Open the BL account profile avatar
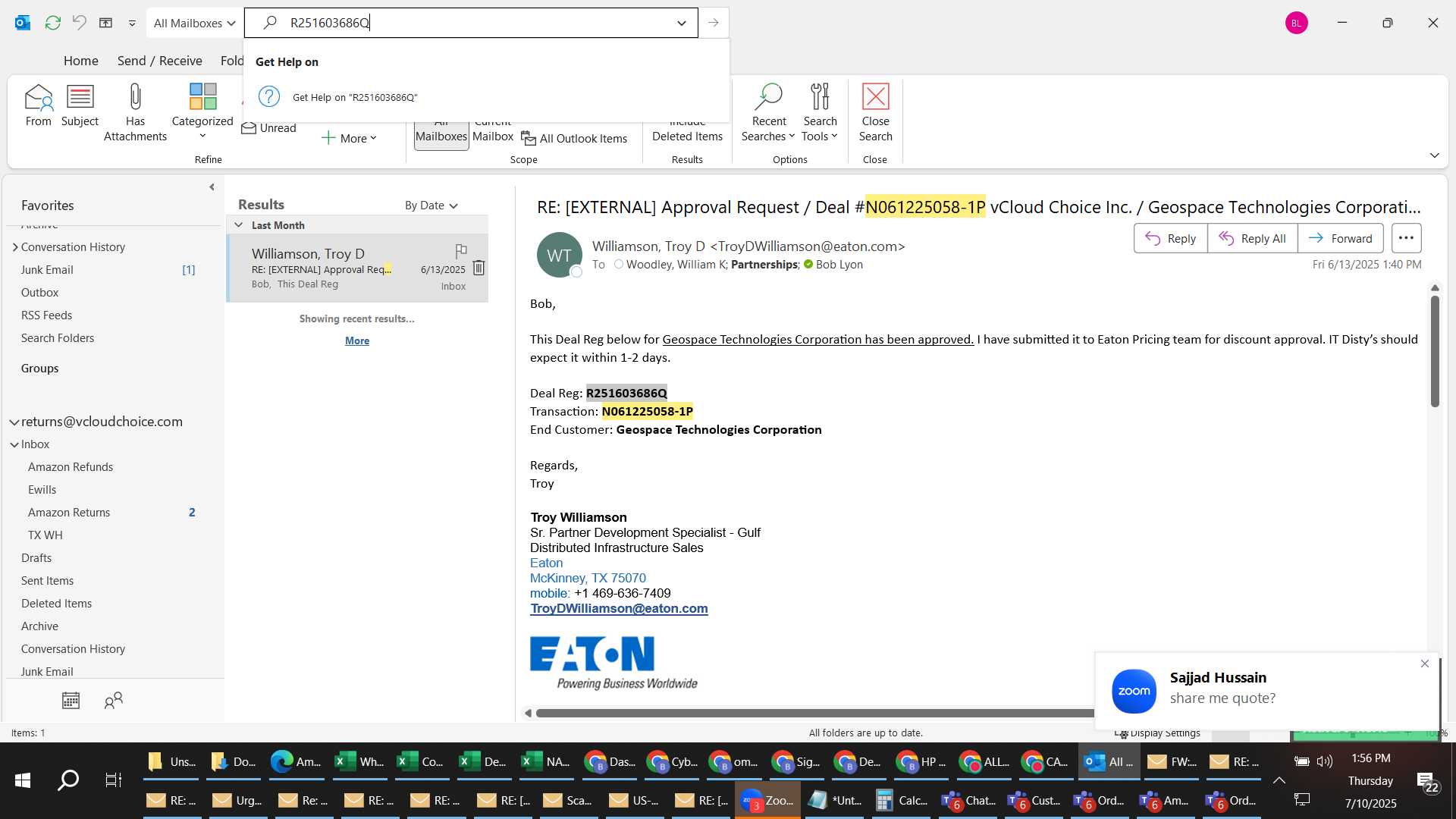 pyautogui.click(x=1296, y=23)
